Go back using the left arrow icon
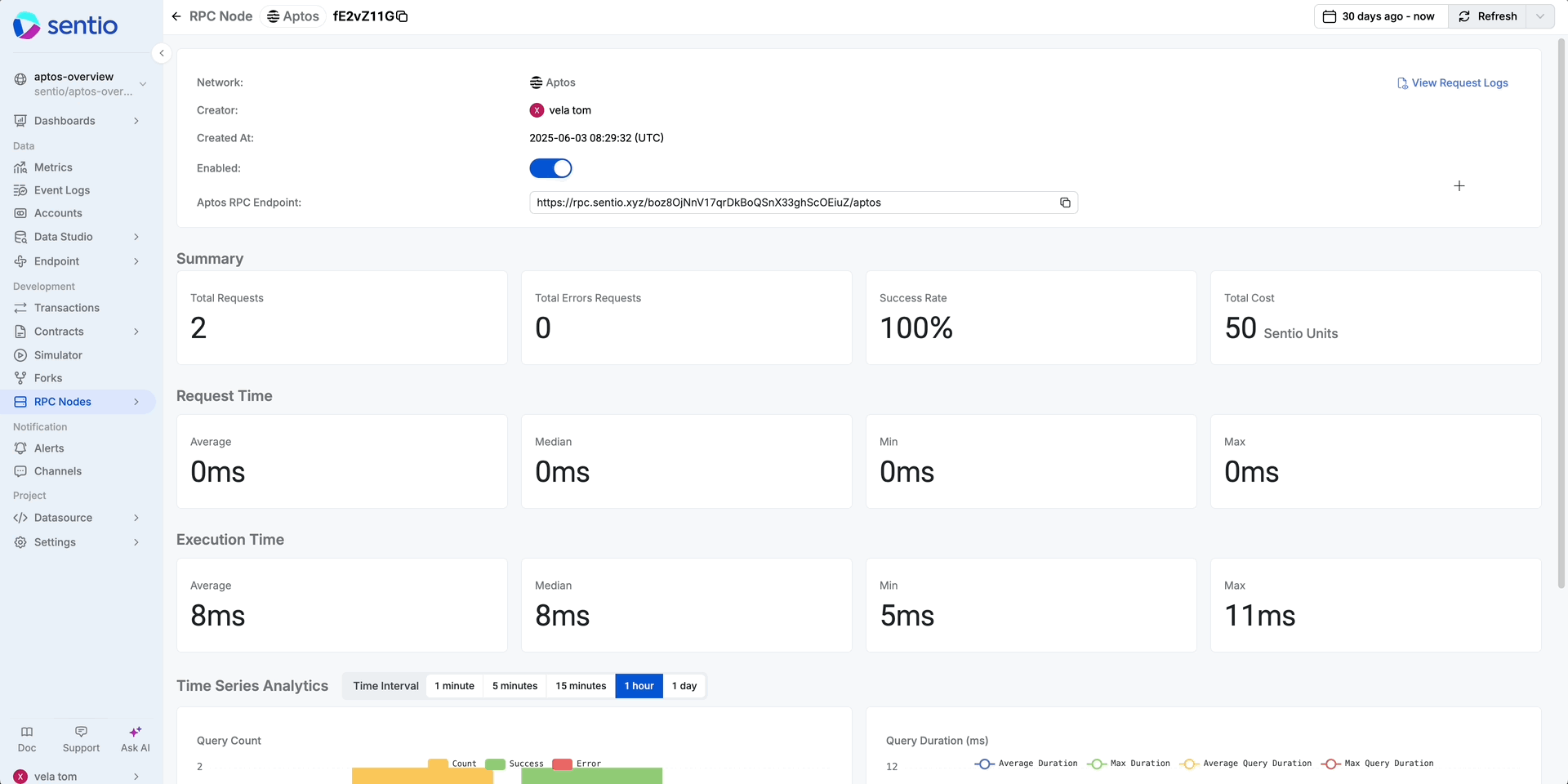 tap(176, 16)
